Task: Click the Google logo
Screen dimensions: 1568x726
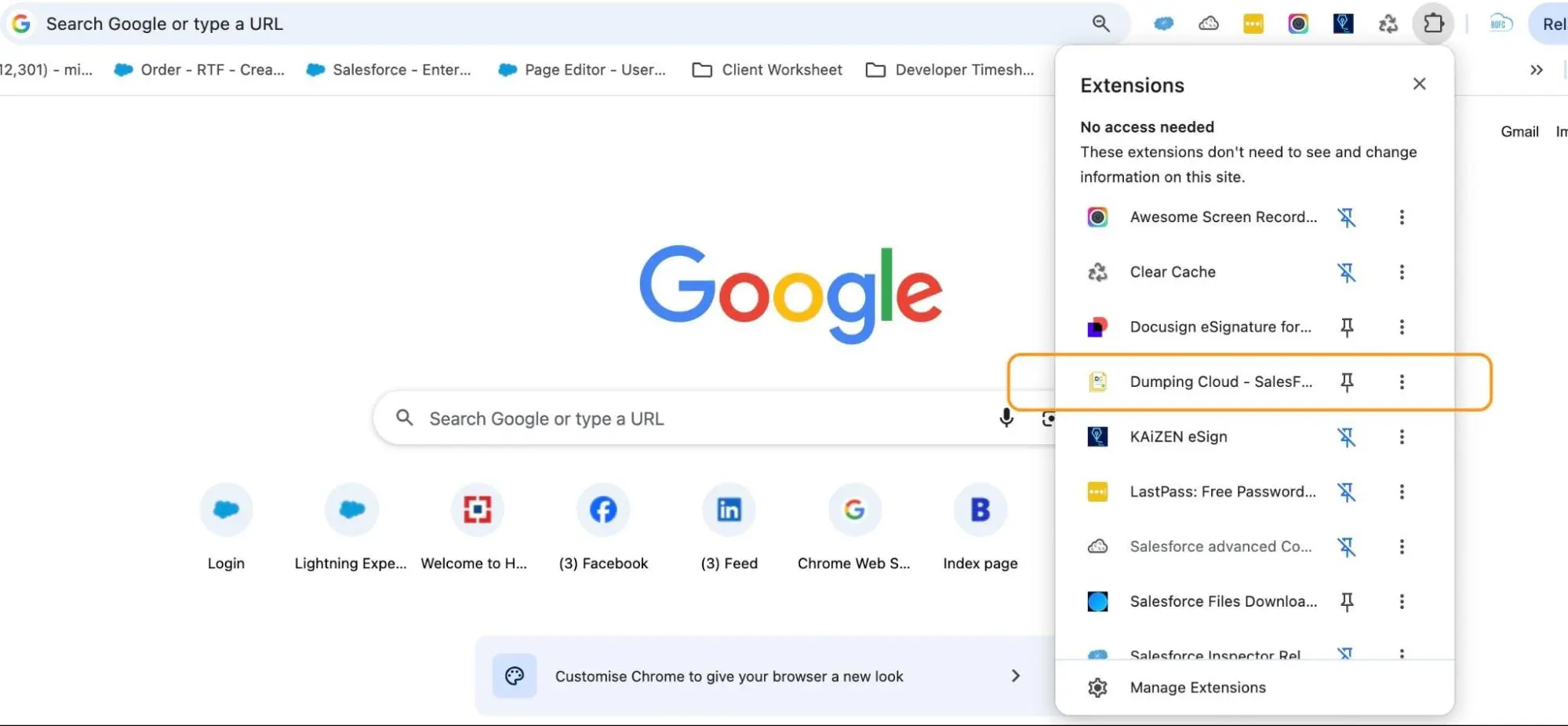Action: point(791,294)
